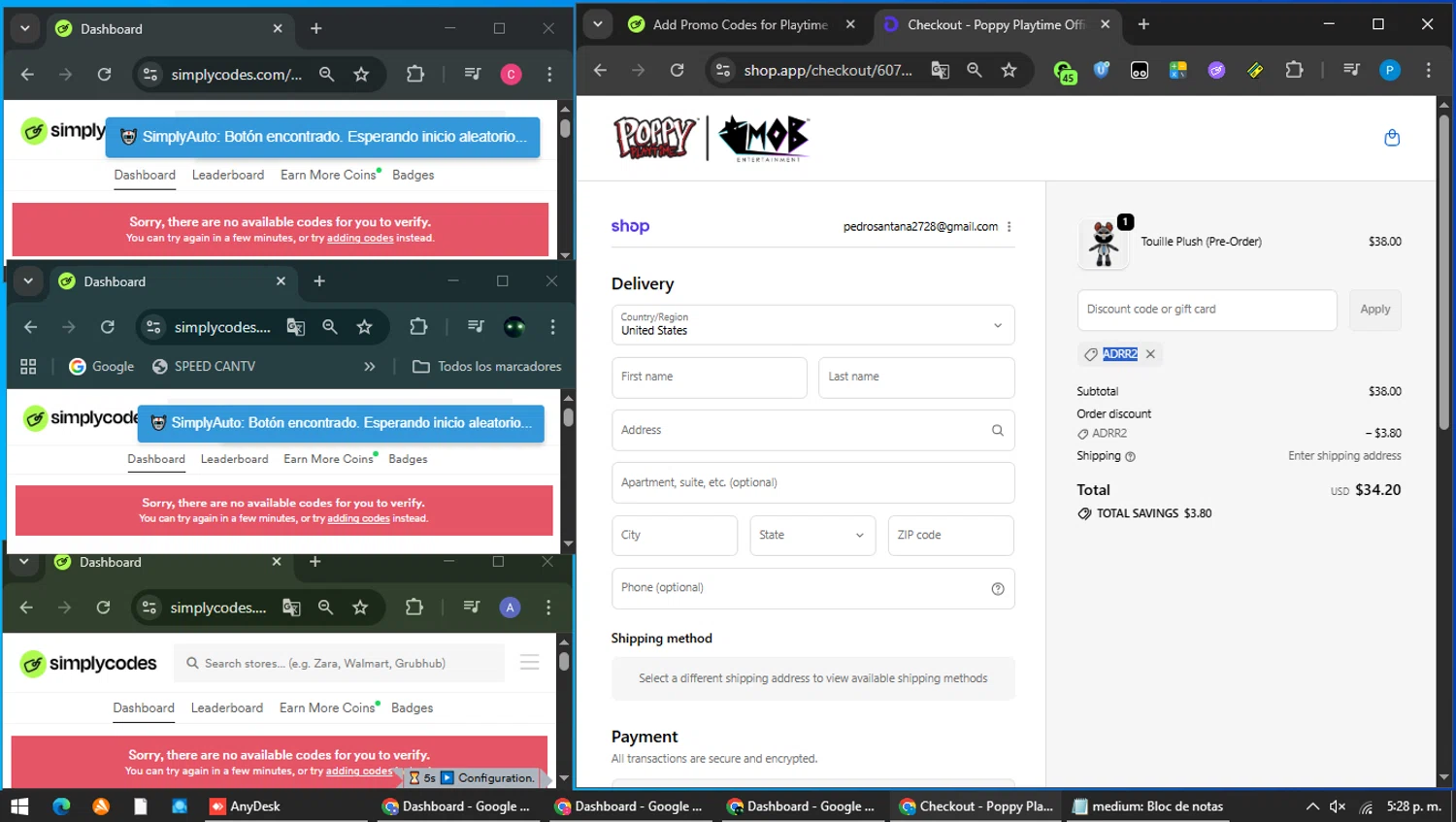The height and width of the screenshot is (822, 1456).
Task: Open the State dropdown
Action: click(812, 535)
